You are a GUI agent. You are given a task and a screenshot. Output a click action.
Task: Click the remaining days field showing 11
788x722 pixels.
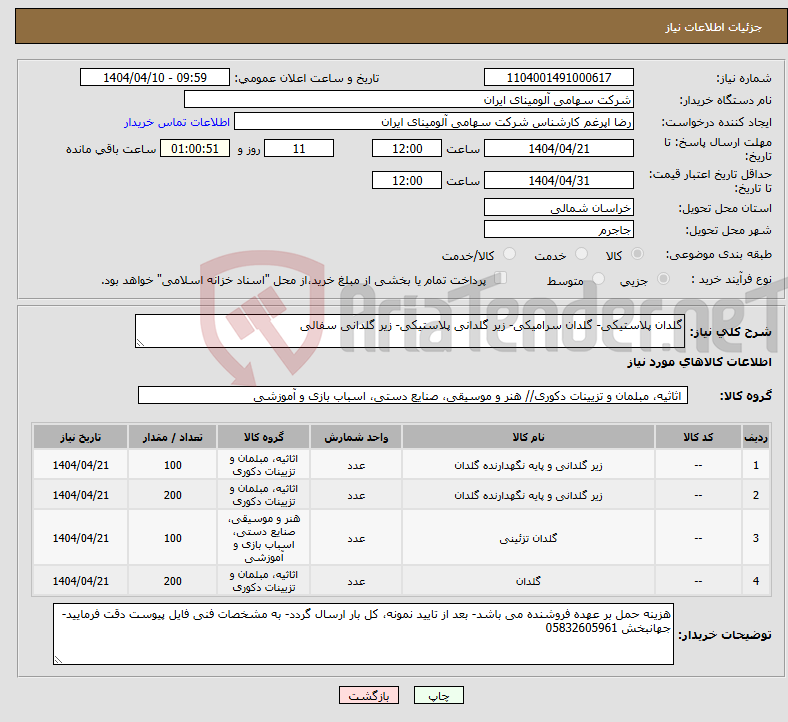pos(299,149)
